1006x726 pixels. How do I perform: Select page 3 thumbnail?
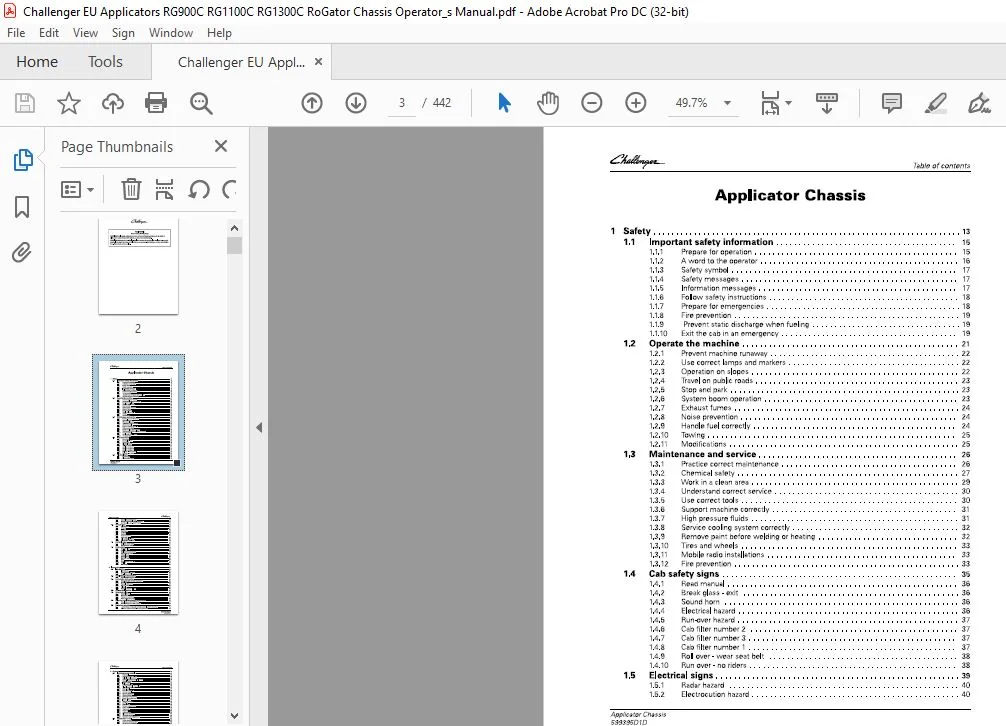point(138,412)
